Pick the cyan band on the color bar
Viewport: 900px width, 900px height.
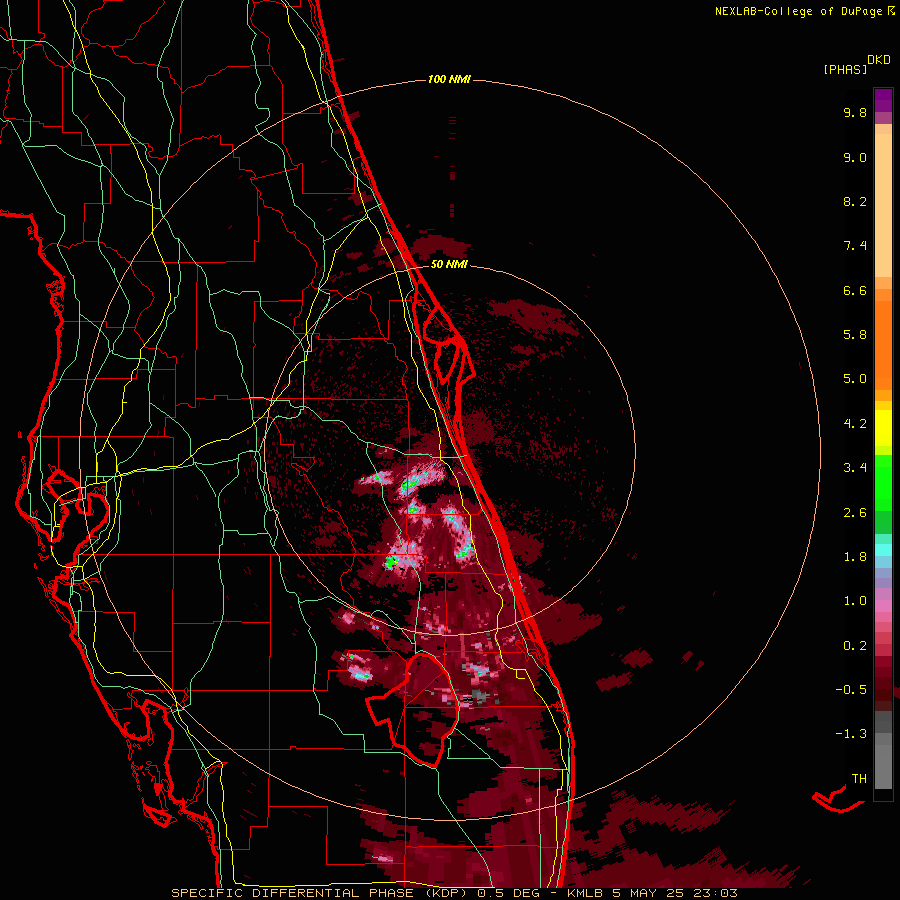883,550
